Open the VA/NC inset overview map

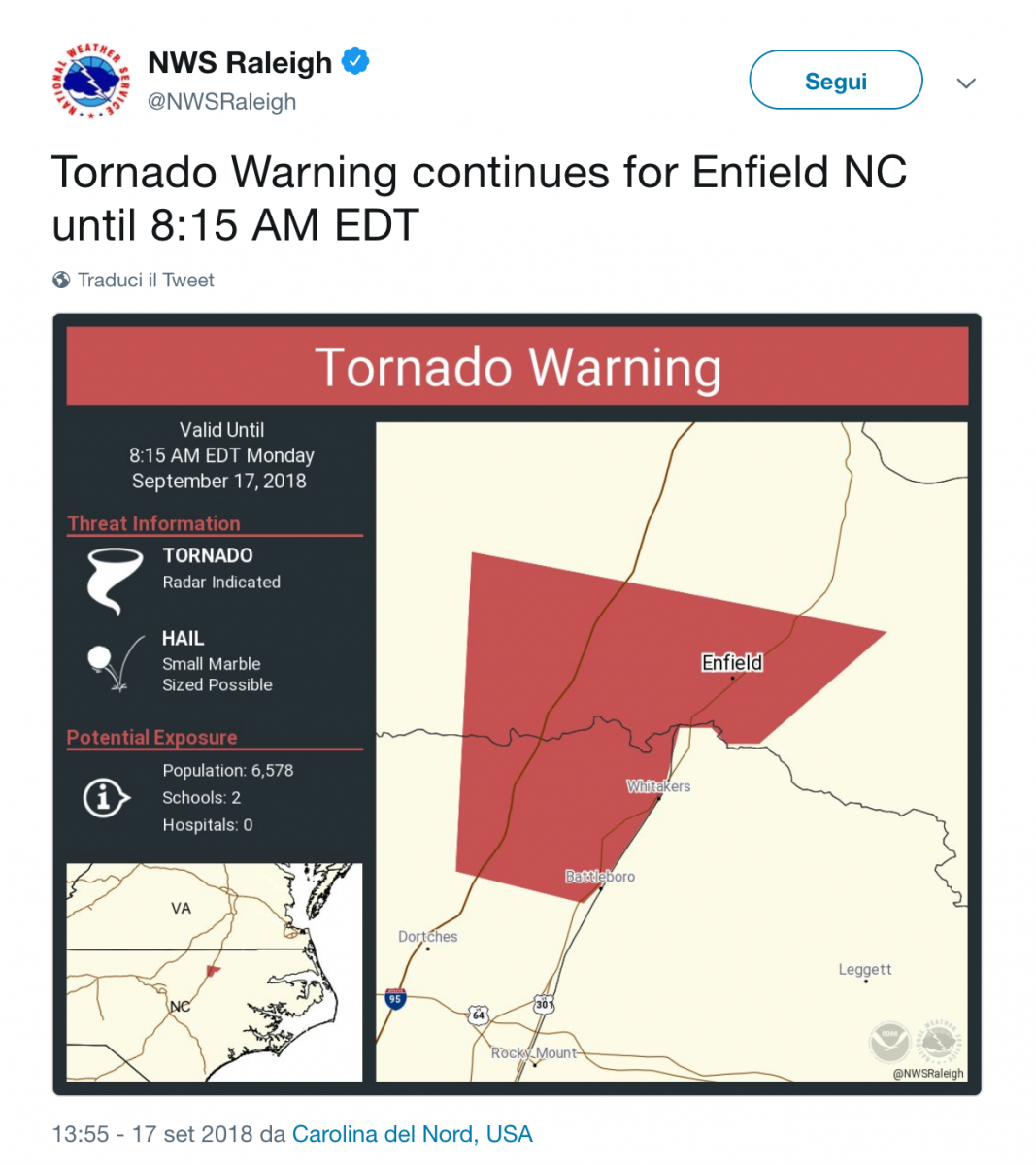214,972
